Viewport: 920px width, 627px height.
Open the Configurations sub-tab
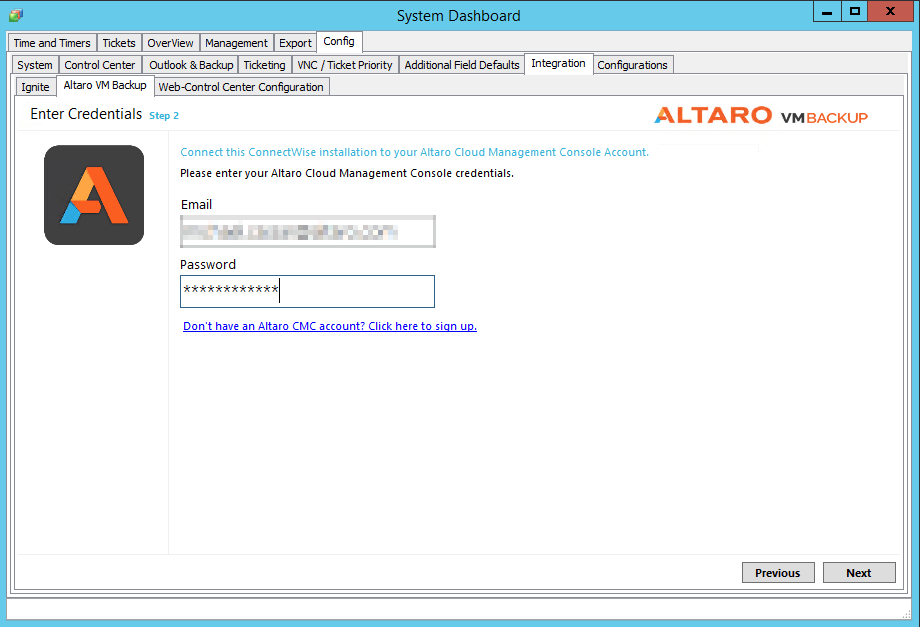pyautogui.click(x=632, y=65)
